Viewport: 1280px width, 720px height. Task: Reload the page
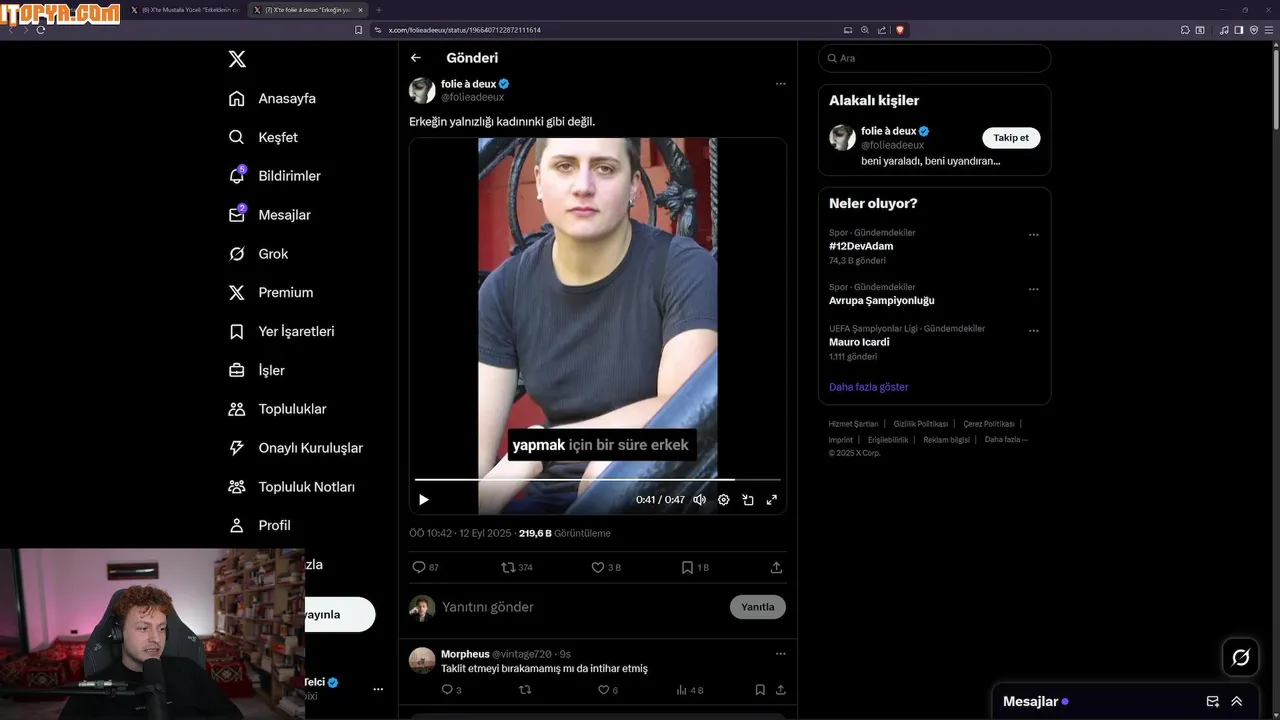(x=41, y=30)
